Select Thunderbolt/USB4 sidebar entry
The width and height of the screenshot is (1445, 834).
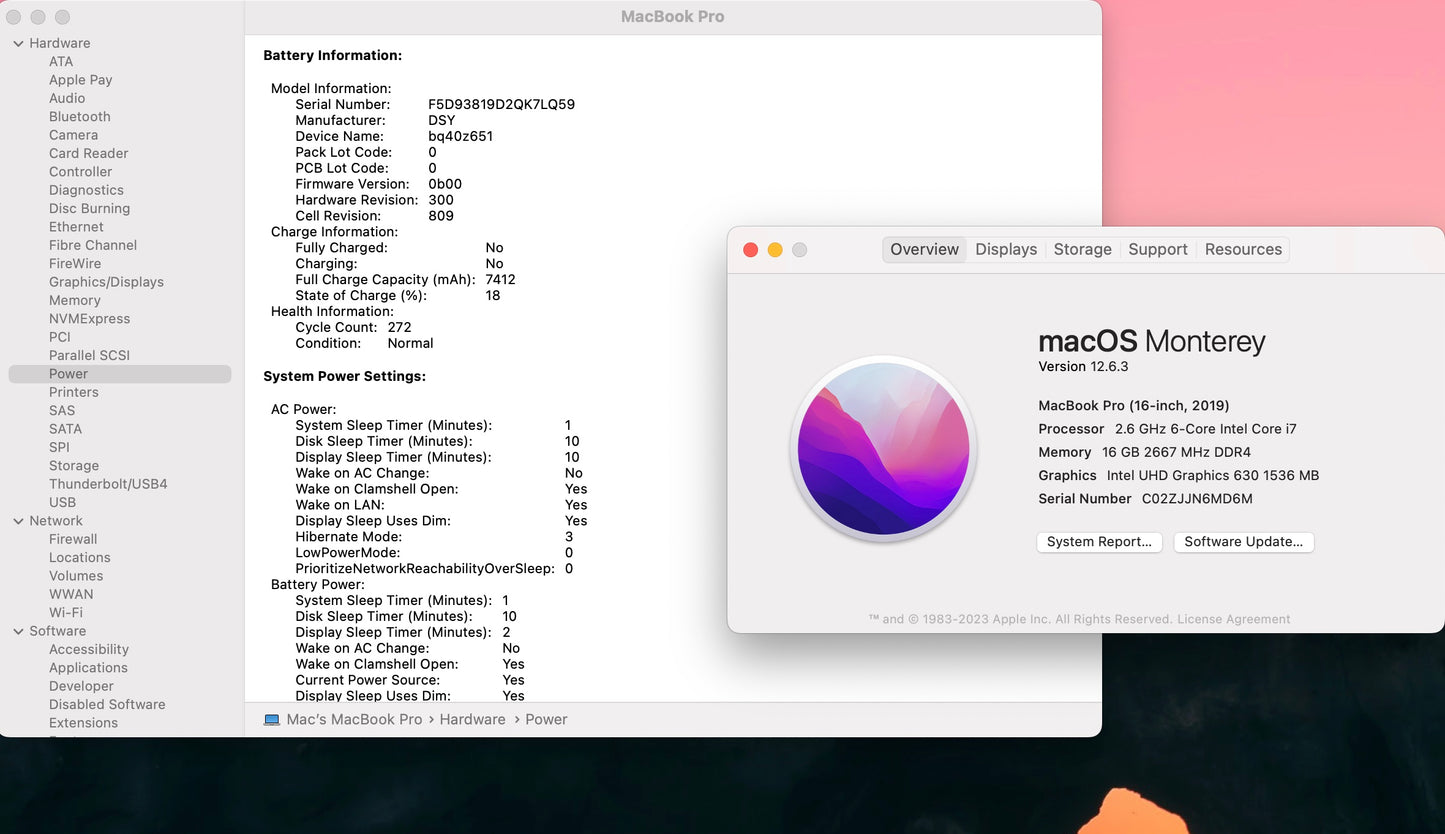coord(108,484)
